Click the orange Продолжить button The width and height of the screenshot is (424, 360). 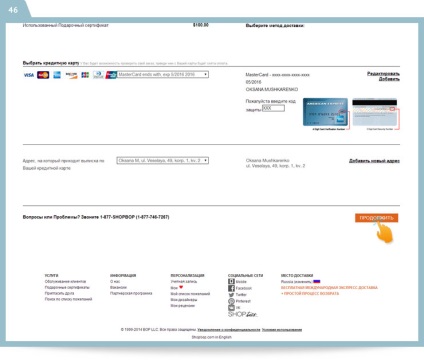(377, 218)
